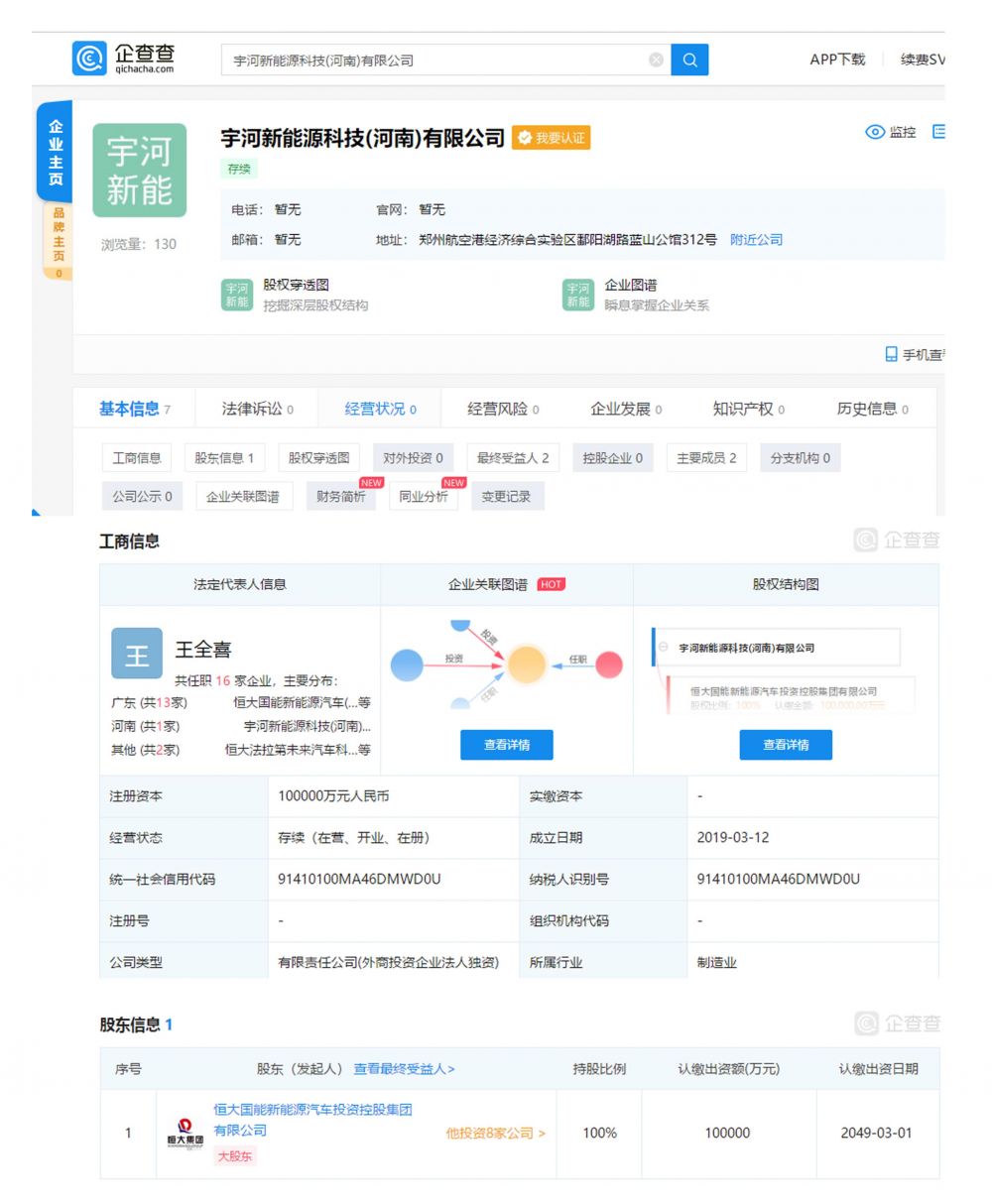
Task: Switch to the 知识产权 tab
Action: click(748, 409)
